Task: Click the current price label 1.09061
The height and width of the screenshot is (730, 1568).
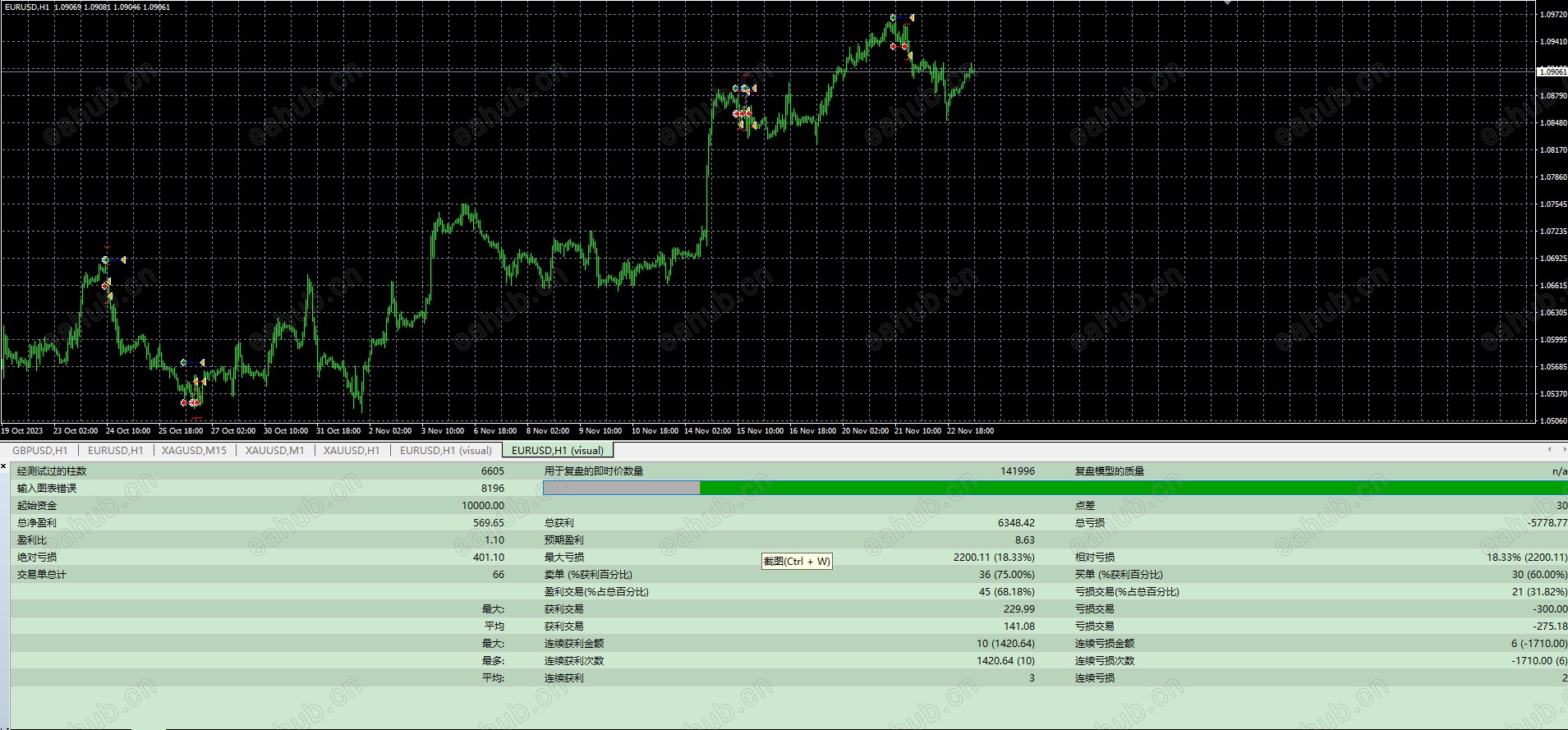Action: [1552, 72]
